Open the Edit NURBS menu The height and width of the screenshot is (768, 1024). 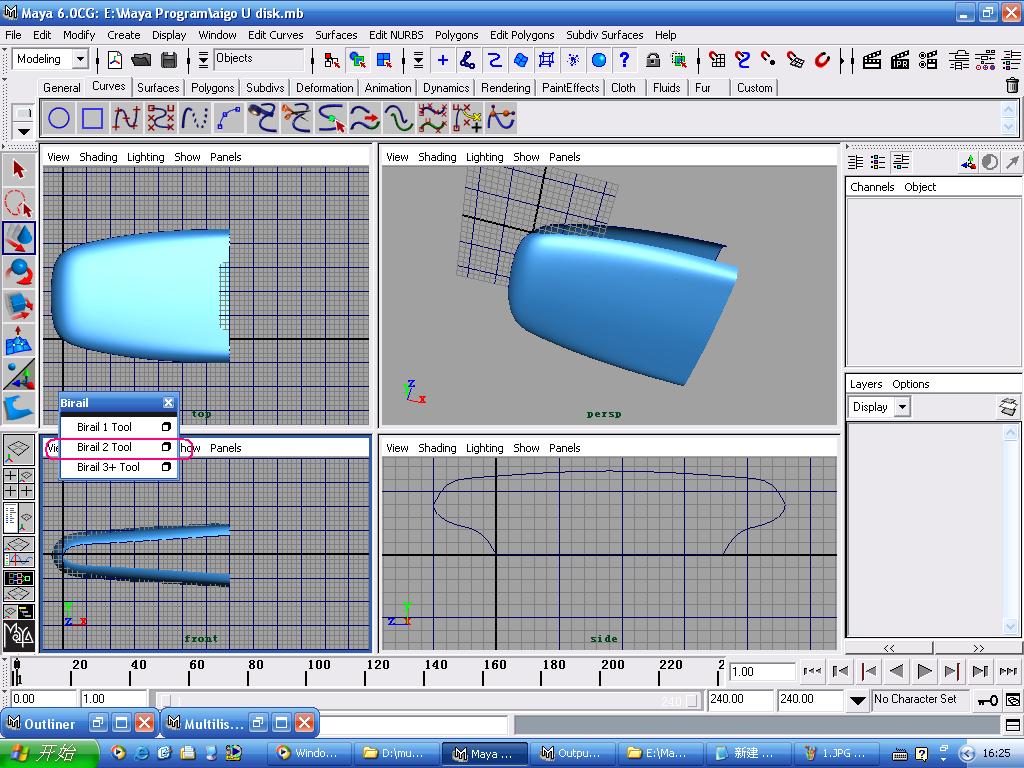pos(396,35)
